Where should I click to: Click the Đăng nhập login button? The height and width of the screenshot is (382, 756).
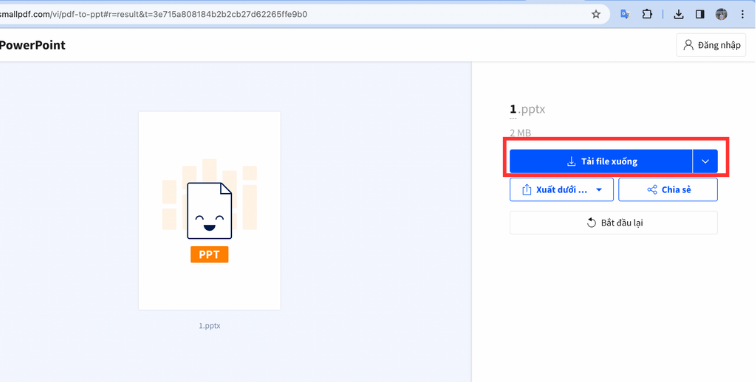pos(711,45)
